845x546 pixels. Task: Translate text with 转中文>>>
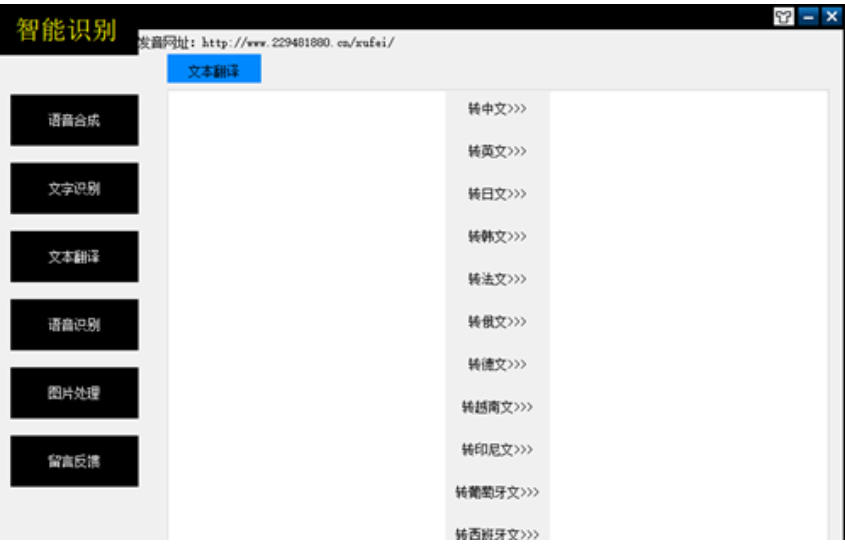tap(497, 109)
